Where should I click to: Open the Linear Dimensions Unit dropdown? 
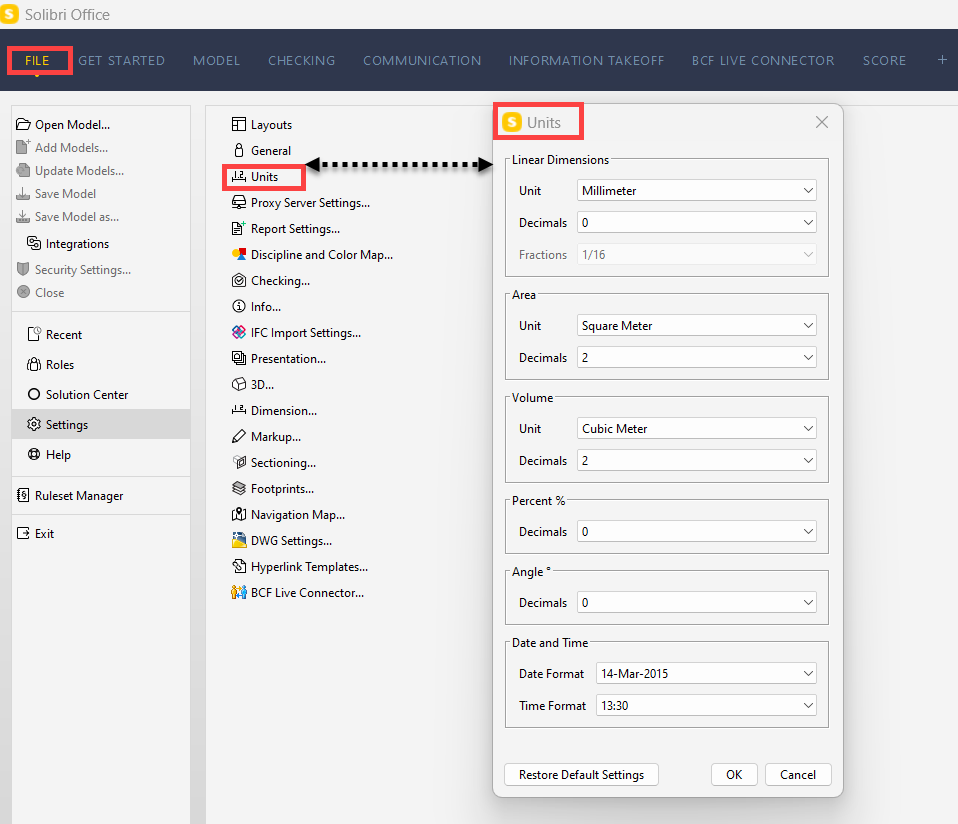pyautogui.click(x=697, y=191)
